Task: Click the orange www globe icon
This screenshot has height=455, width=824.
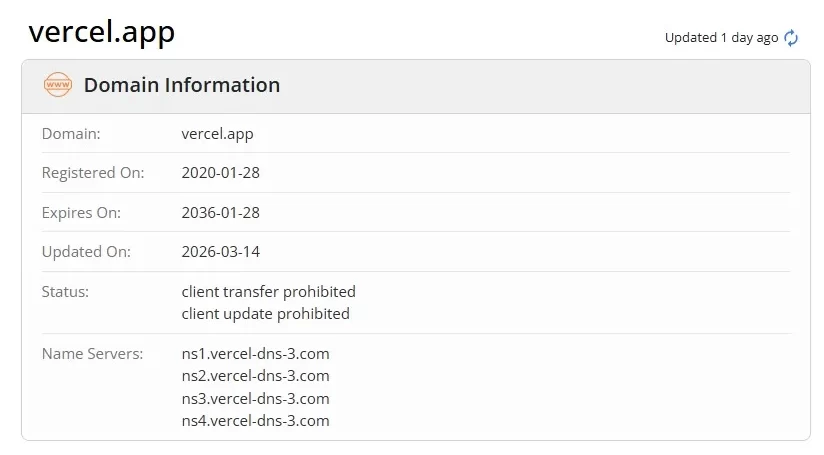Action: (x=58, y=85)
